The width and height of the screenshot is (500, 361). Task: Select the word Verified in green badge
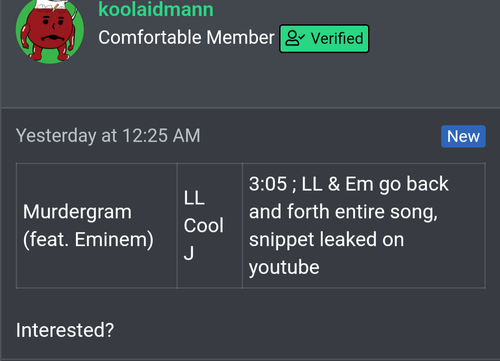(x=337, y=38)
